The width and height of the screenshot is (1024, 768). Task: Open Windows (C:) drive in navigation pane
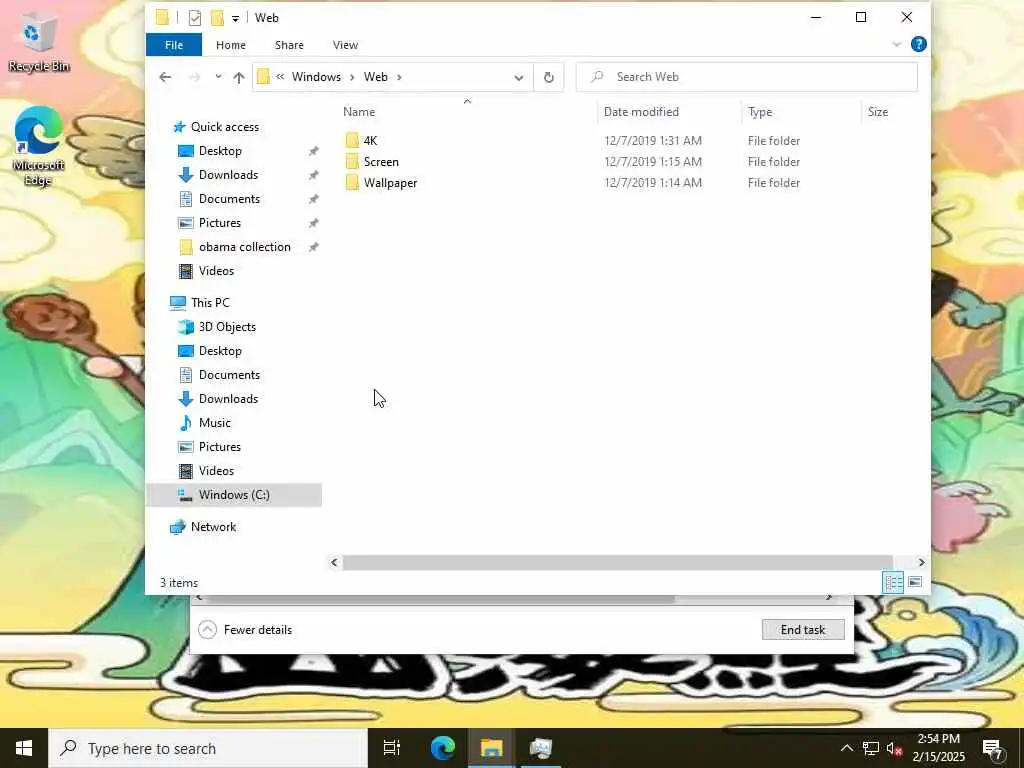click(234, 494)
